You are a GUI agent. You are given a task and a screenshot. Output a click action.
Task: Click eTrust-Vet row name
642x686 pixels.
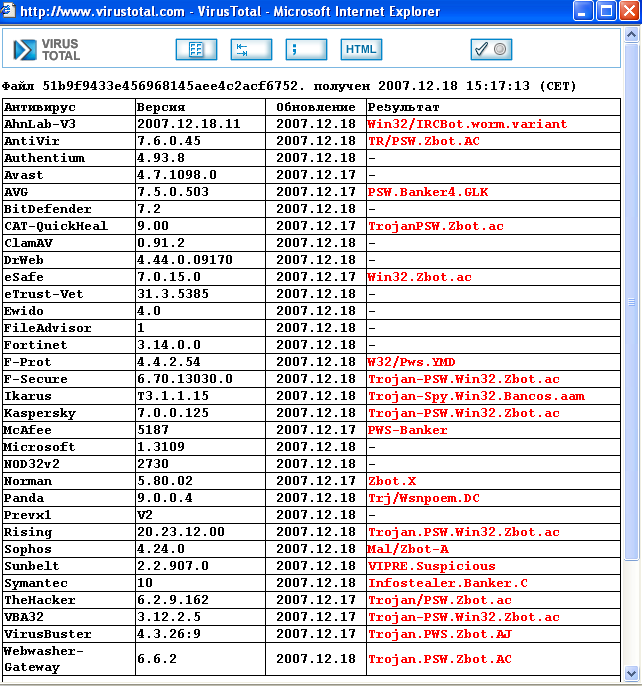[x=44, y=294]
